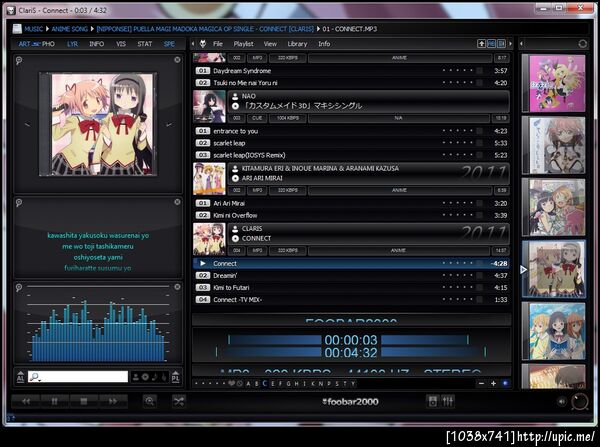Select the scarlet leap(IOSYS Remix) track

(351, 155)
